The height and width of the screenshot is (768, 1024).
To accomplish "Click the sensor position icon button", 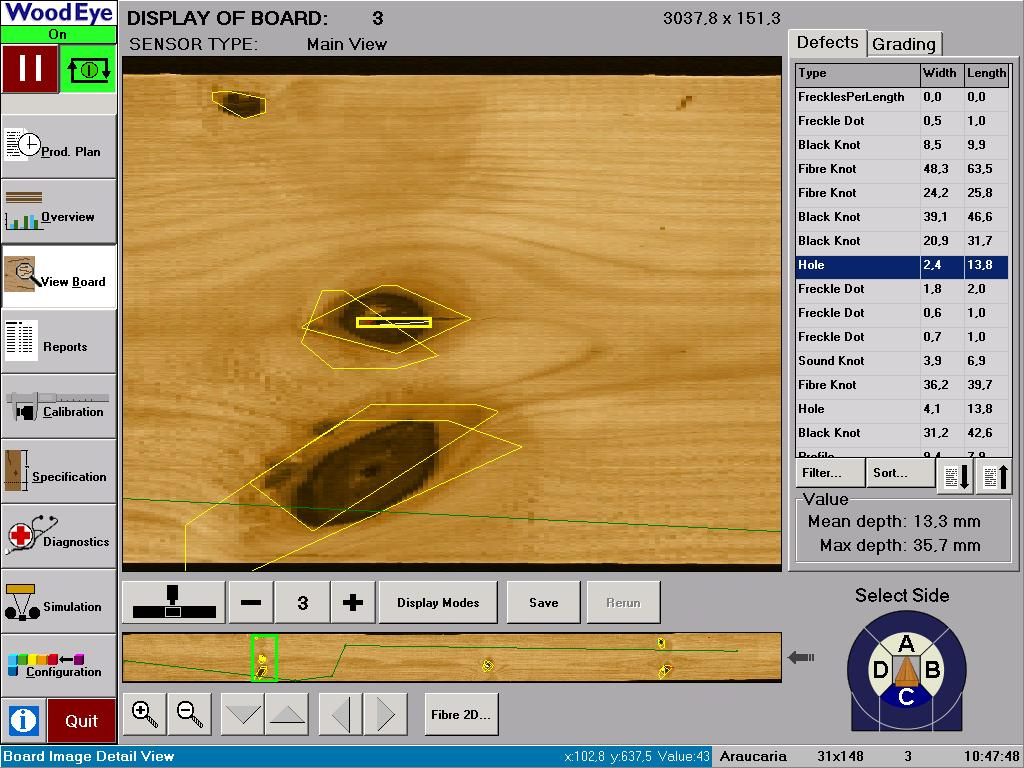I will pos(173,603).
